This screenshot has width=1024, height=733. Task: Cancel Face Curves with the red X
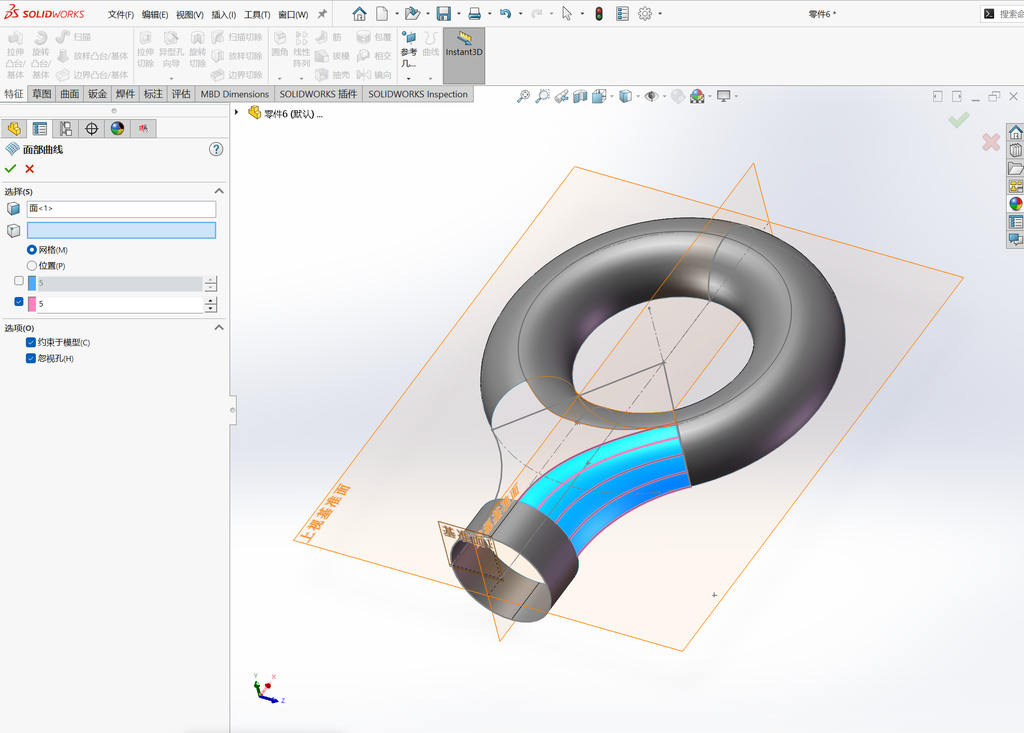29,169
